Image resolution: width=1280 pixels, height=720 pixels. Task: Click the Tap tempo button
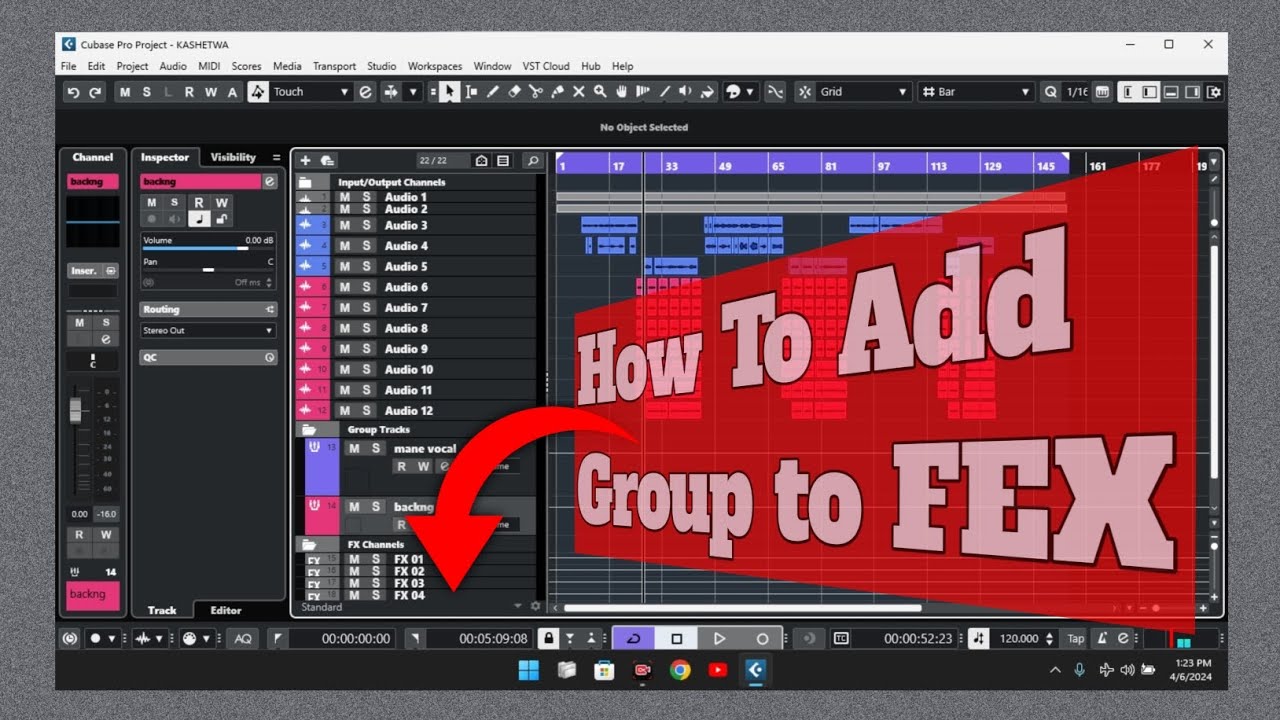coord(1076,638)
